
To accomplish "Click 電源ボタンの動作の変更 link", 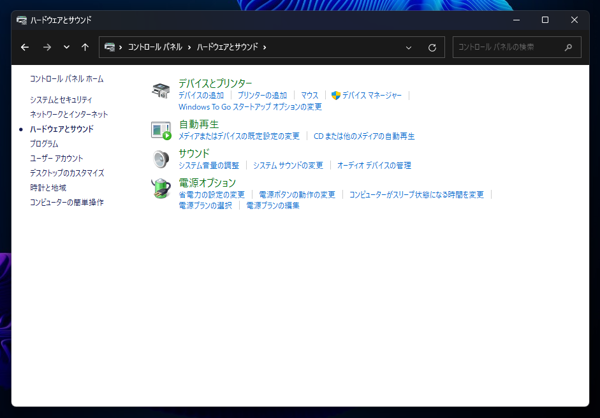I will pyautogui.click(x=297, y=194).
